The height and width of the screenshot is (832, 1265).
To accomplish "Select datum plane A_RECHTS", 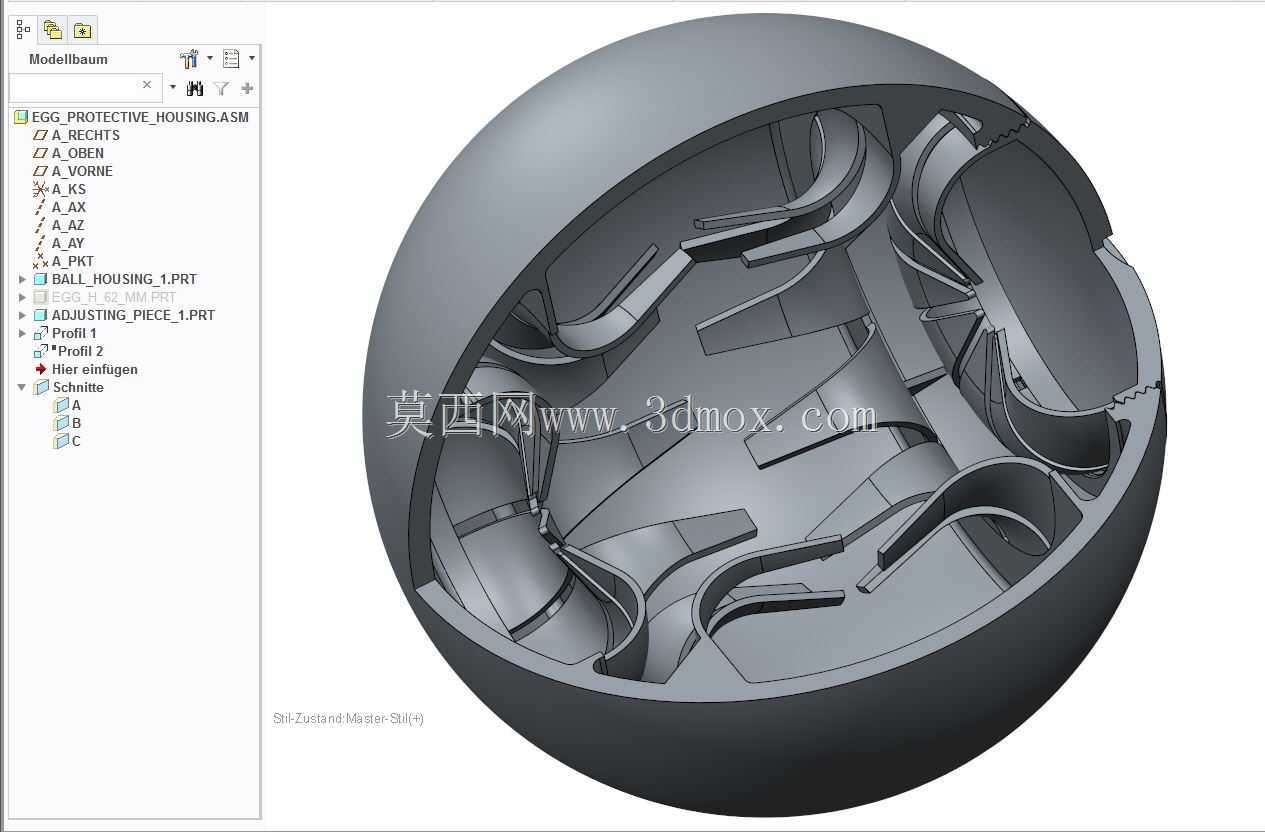I will [x=86, y=135].
